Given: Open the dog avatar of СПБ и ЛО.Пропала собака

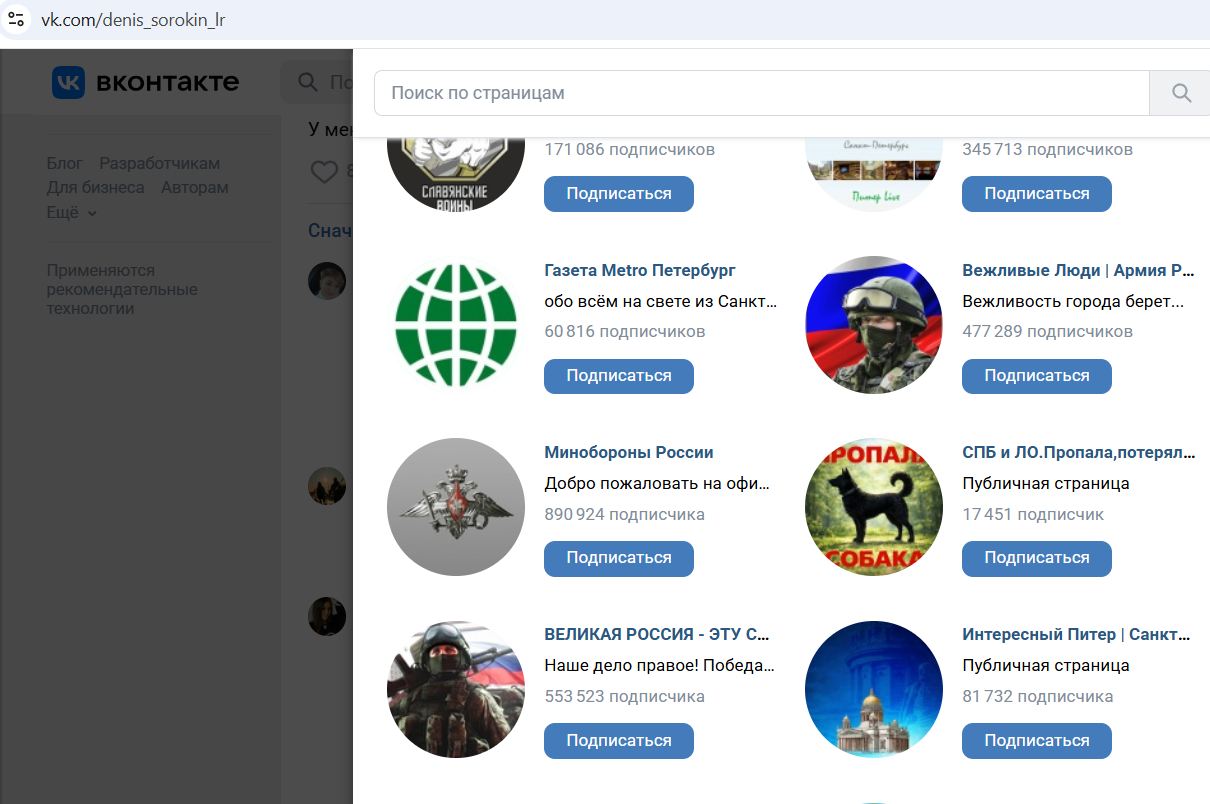Looking at the screenshot, I should [x=873, y=506].
